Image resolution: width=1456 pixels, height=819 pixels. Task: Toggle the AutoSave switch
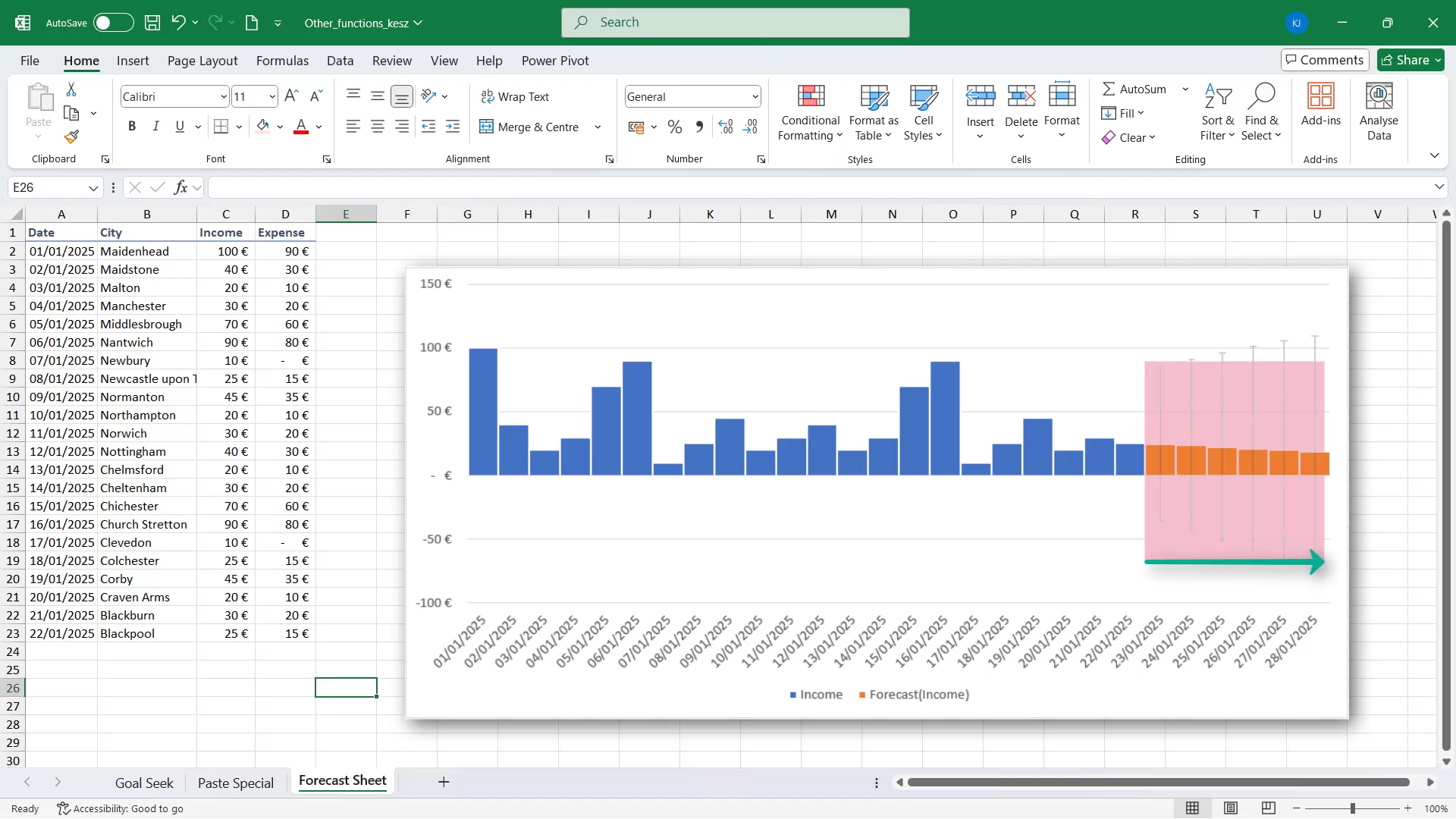point(113,23)
